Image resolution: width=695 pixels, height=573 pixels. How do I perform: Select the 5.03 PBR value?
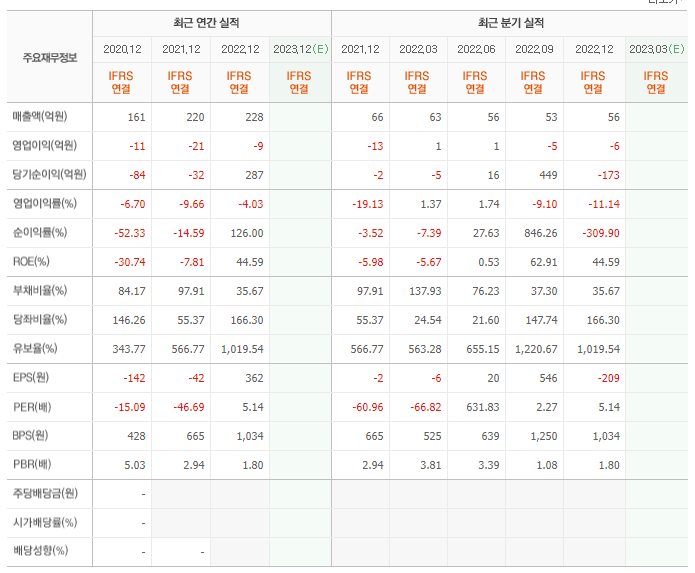tap(135, 466)
